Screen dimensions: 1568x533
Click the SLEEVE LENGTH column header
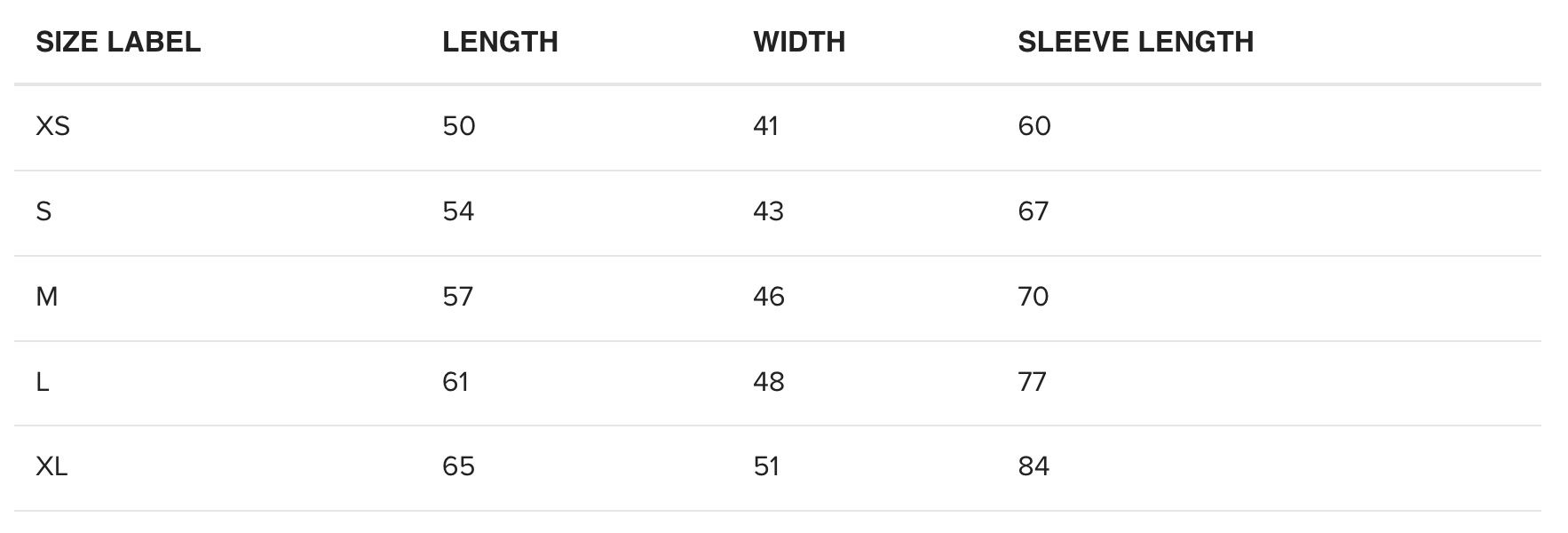(x=1136, y=42)
